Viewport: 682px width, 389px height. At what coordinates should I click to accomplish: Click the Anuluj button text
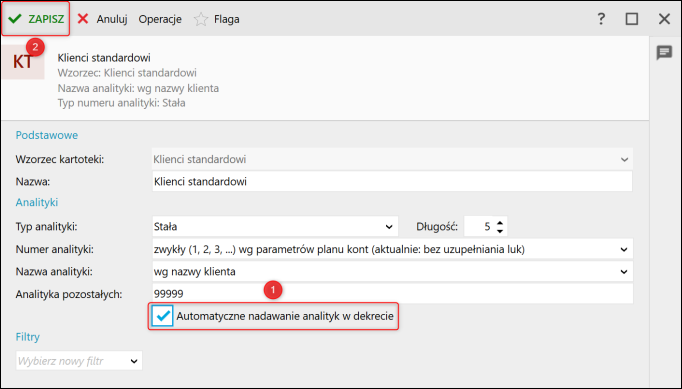click(112, 19)
